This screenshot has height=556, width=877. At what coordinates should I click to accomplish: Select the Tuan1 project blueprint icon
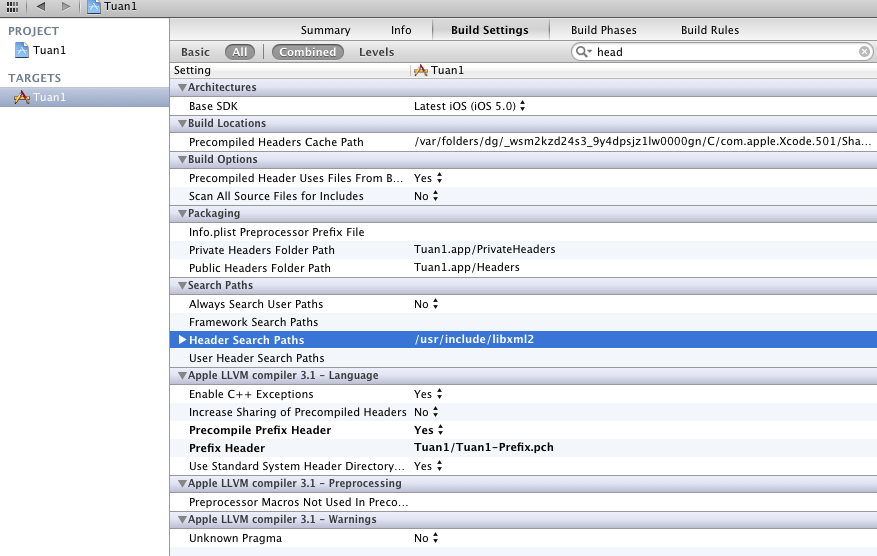[x=22, y=50]
